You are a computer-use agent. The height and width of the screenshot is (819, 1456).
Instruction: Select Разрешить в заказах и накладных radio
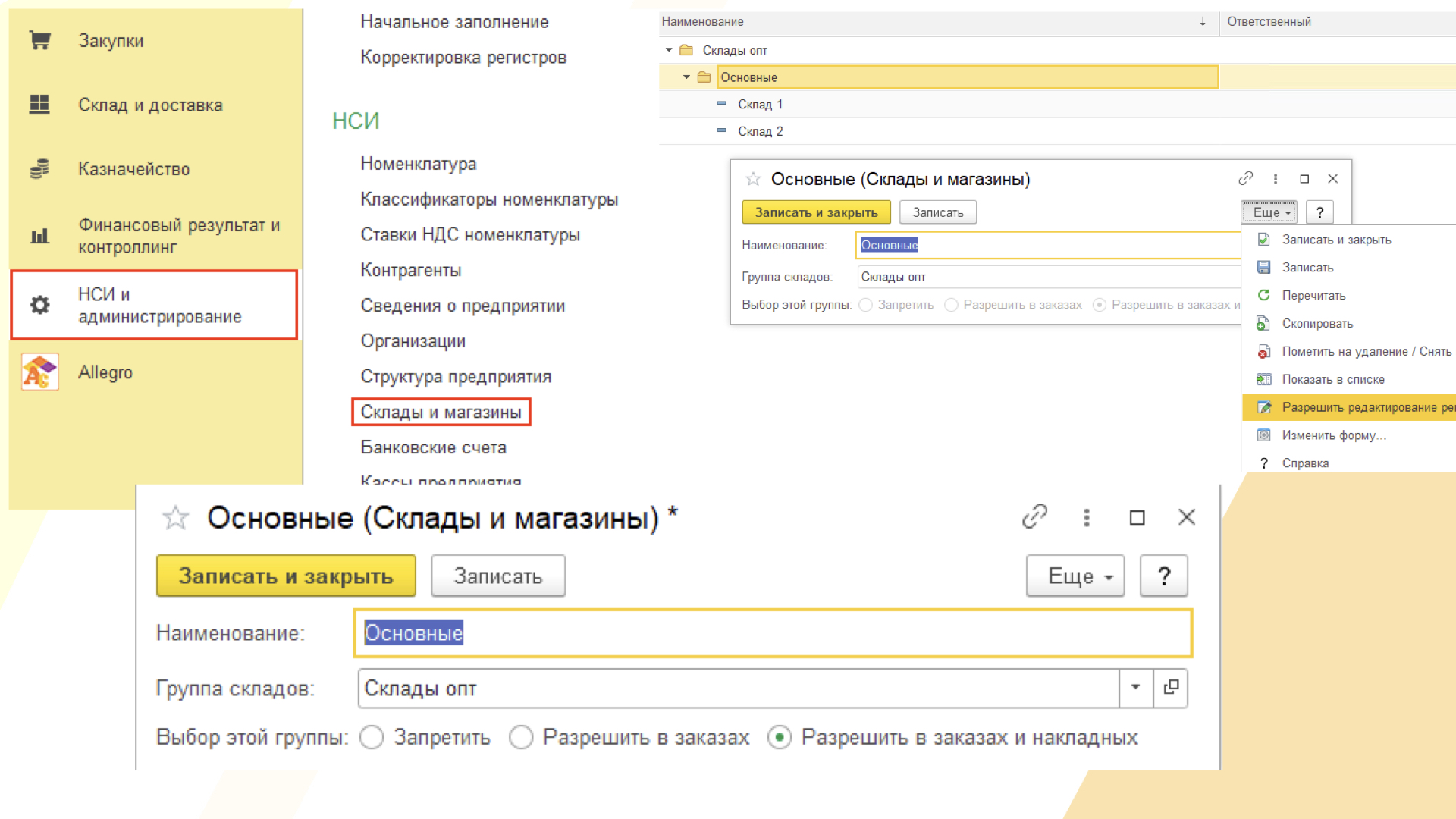780,737
